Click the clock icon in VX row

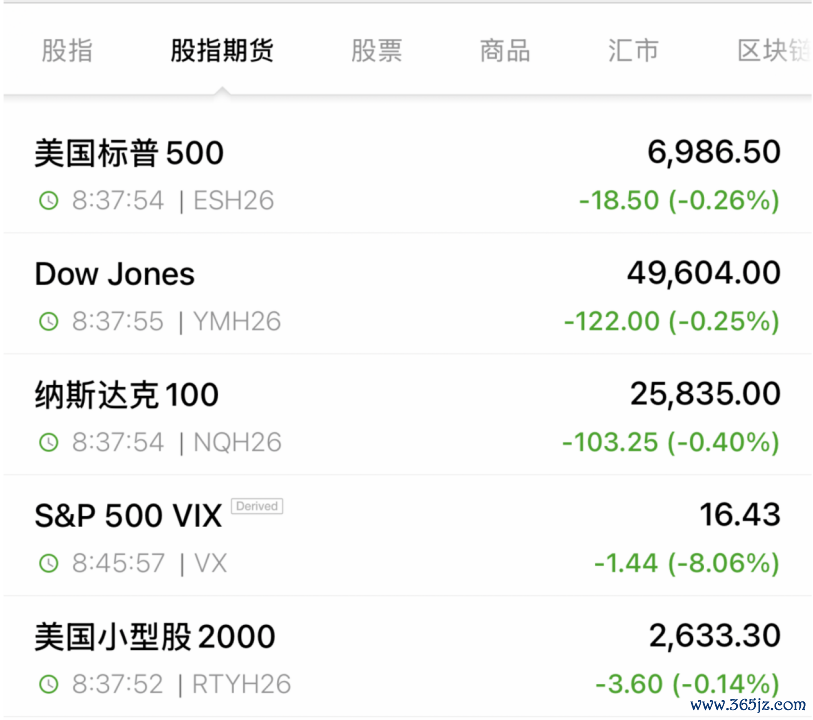tap(48, 564)
